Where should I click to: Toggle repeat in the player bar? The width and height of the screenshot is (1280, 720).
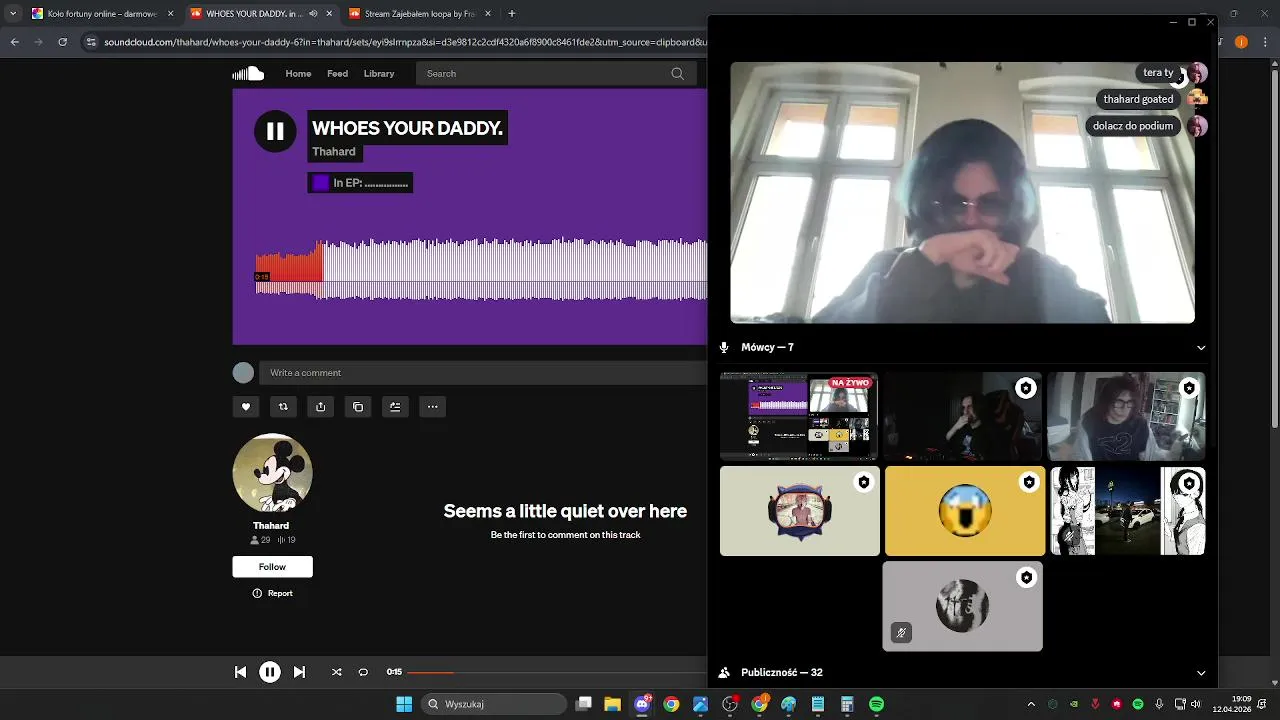point(363,672)
